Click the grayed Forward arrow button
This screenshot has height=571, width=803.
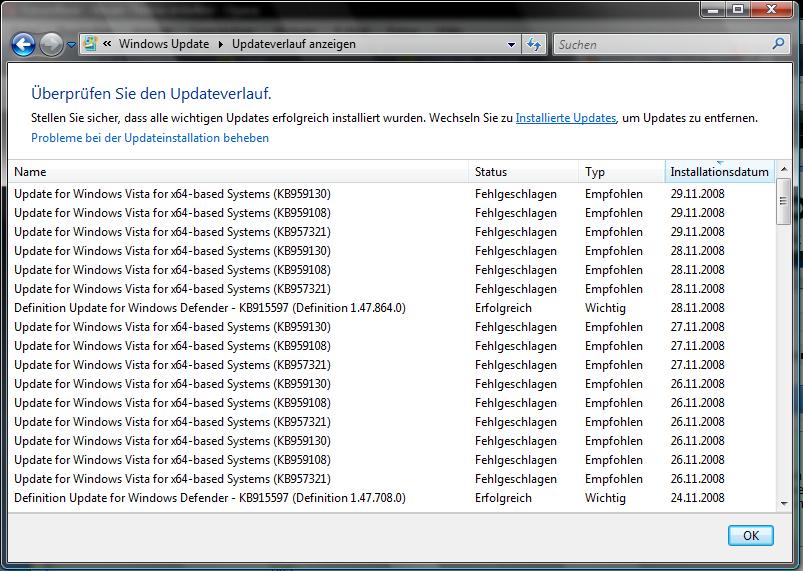(x=51, y=45)
